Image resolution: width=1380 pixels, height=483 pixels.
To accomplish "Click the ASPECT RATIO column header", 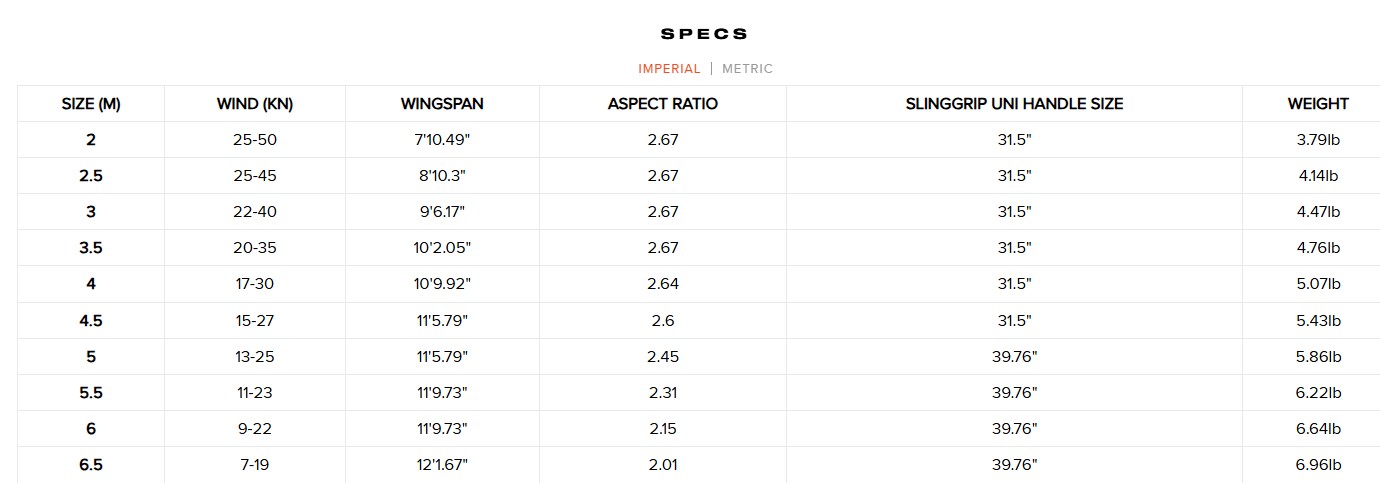I will [x=663, y=104].
